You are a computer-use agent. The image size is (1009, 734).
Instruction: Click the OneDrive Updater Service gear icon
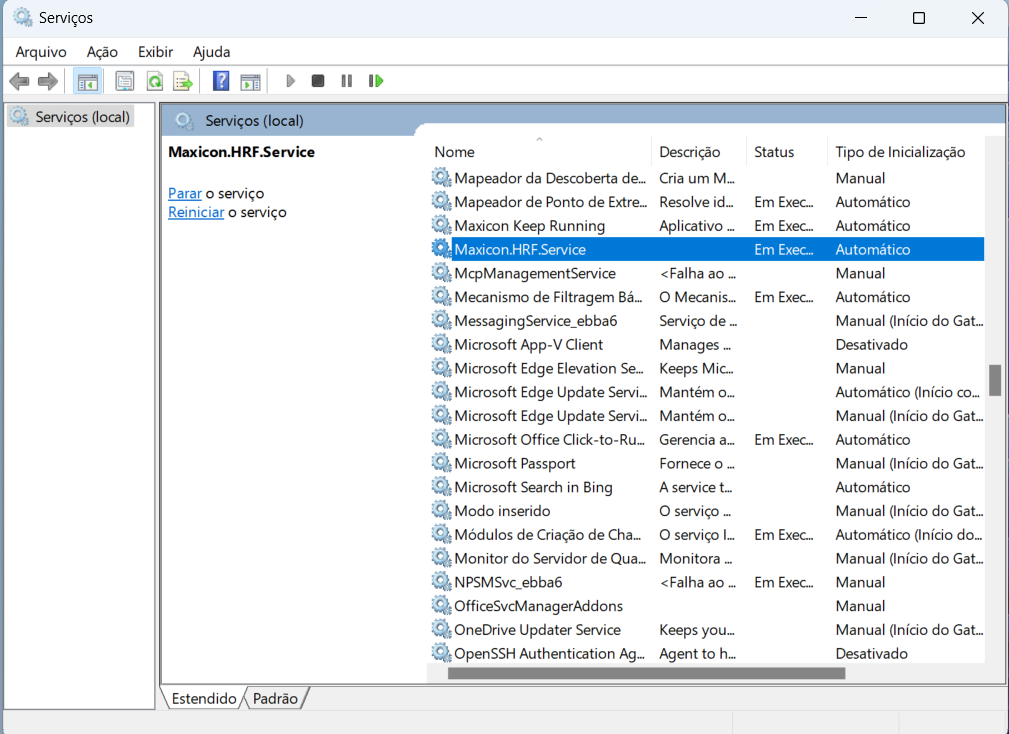pyautogui.click(x=441, y=630)
